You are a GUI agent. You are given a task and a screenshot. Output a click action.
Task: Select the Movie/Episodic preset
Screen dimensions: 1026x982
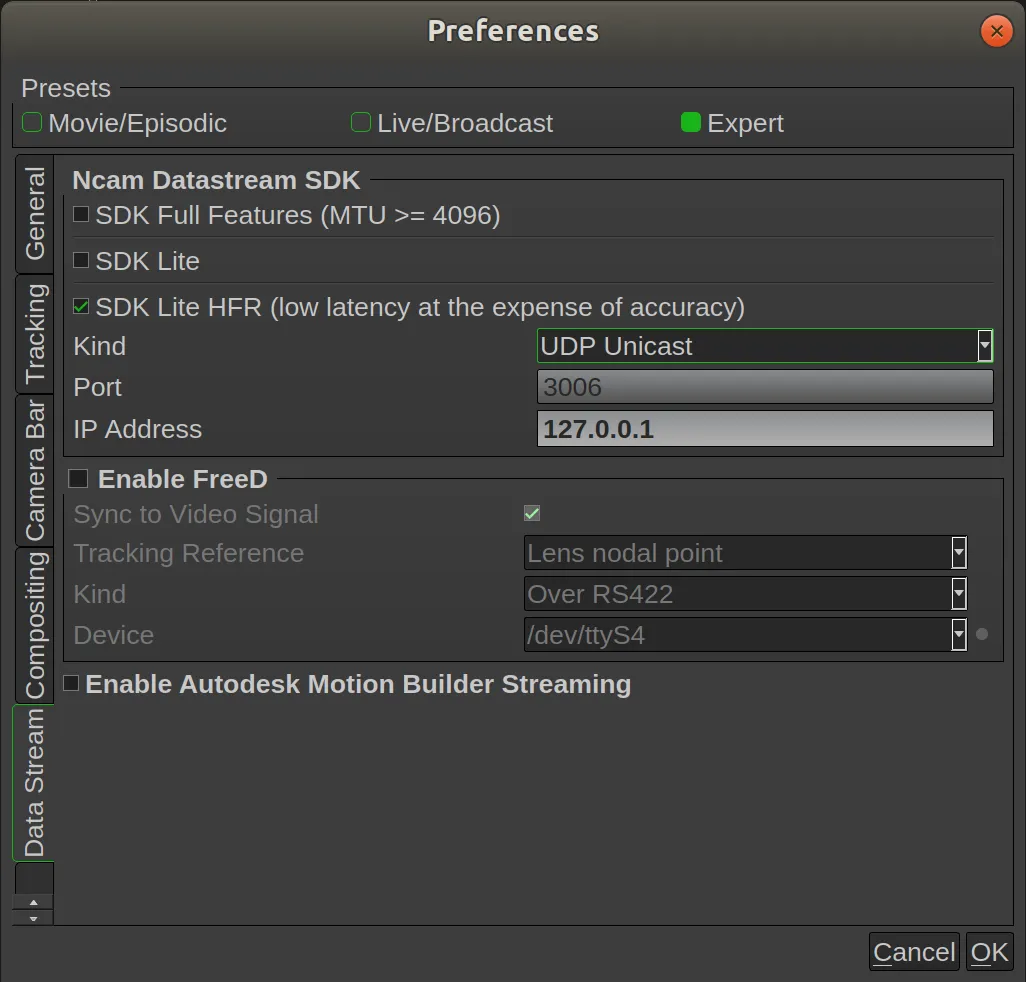(x=125, y=123)
